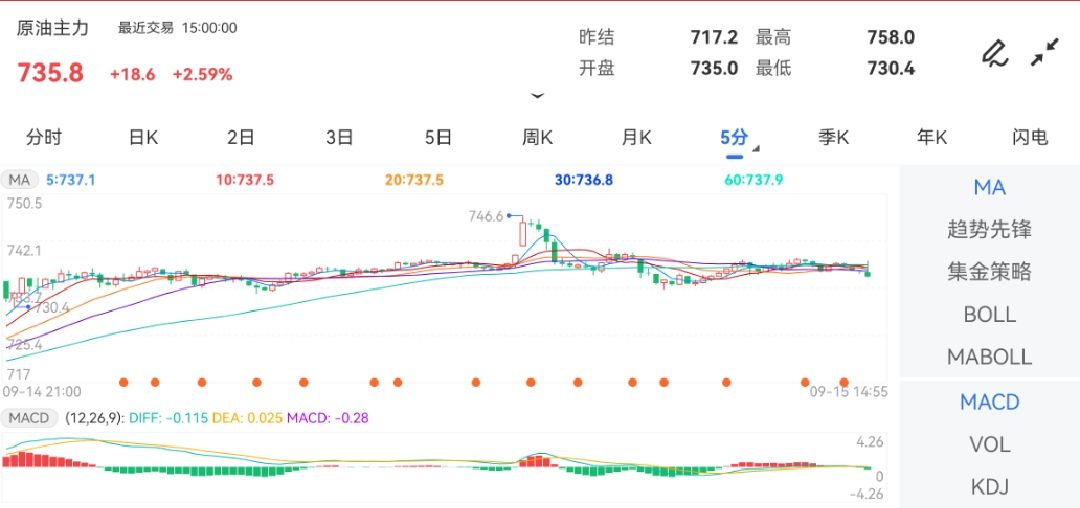Click the 最高 value 758.0
This screenshot has width=1080, height=508.
click(891, 37)
